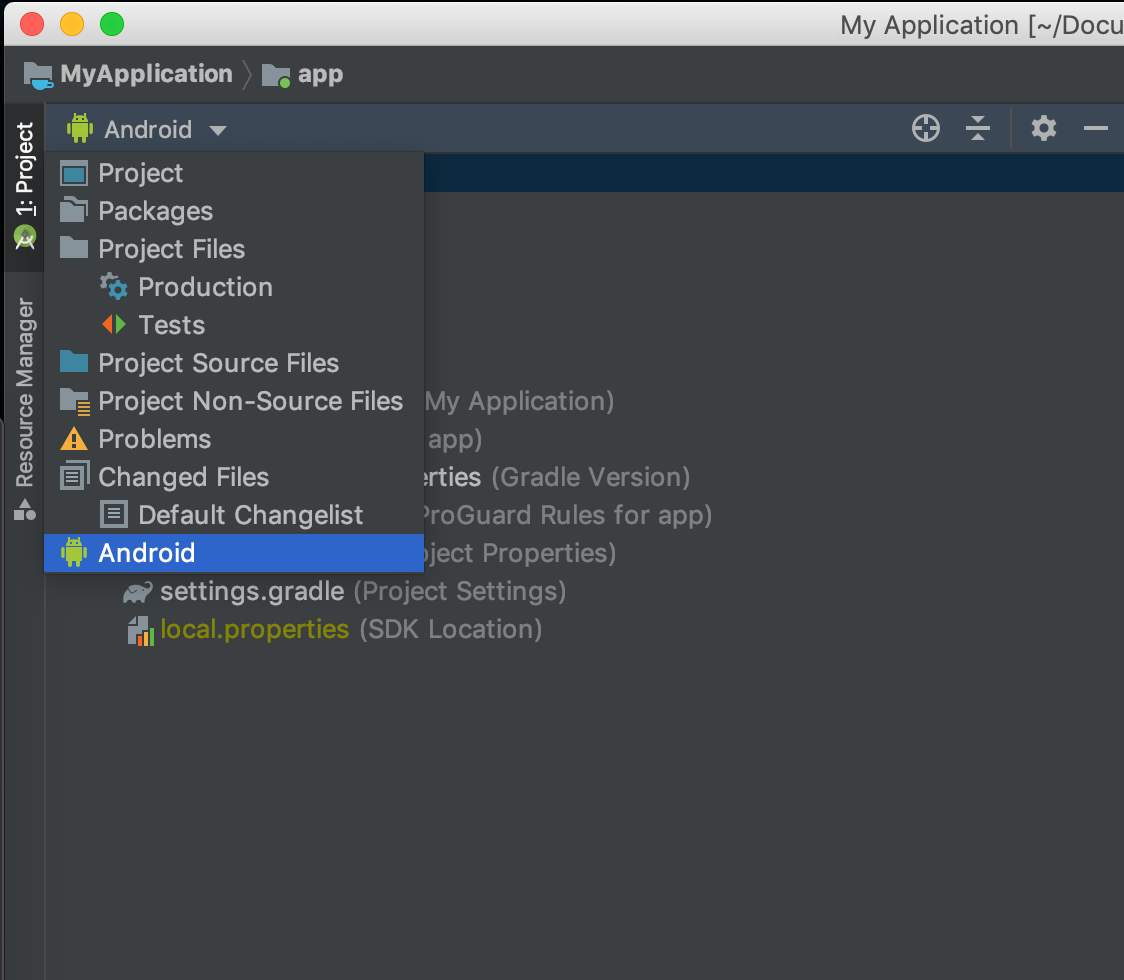Click the MyApplication folder breadcrumb icon
The width and height of the screenshot is (1124, 980).
tap(38, 75)
